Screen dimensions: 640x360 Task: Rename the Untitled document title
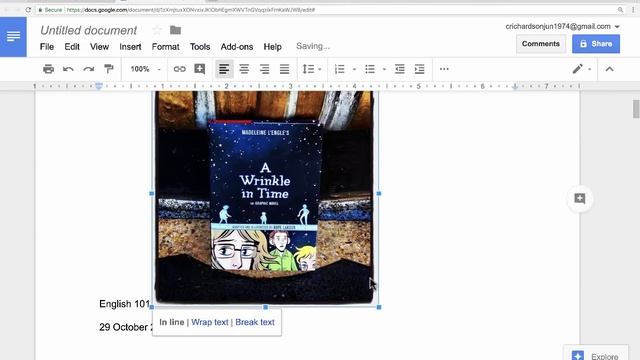click(89, 30)
